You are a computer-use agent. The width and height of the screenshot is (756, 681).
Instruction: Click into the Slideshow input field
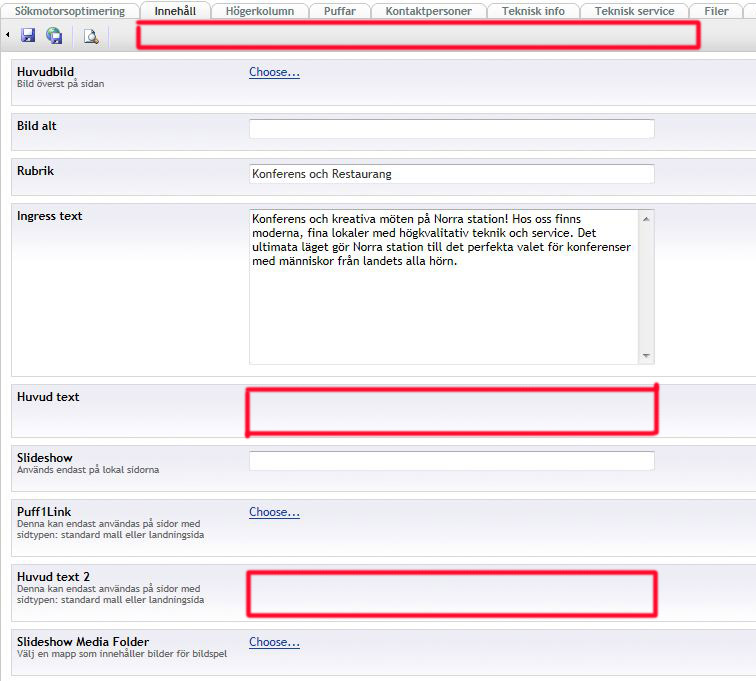coord(451,461)
